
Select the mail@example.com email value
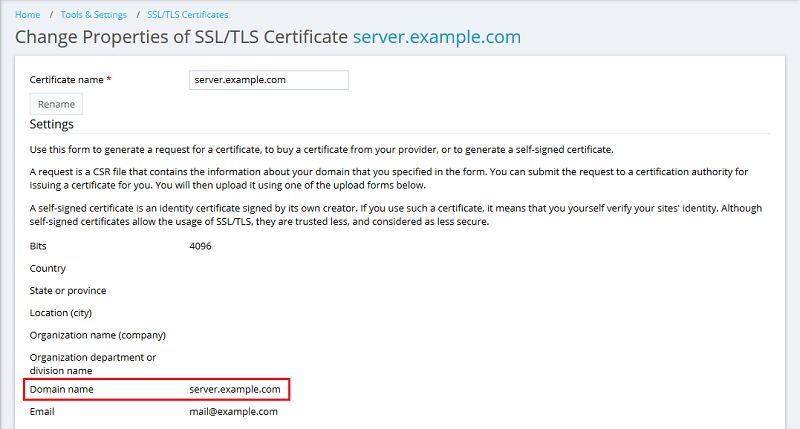tap(233, 411)
